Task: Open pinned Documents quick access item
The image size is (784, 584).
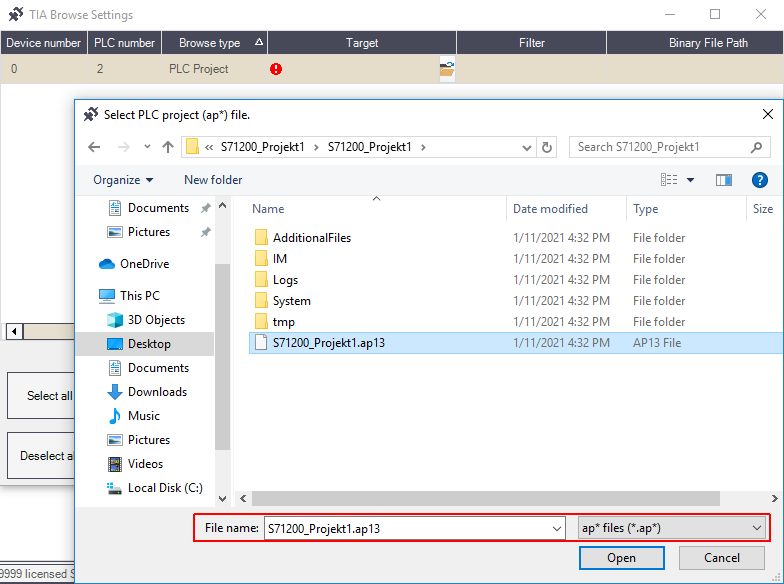Action: tap(148, 208)
